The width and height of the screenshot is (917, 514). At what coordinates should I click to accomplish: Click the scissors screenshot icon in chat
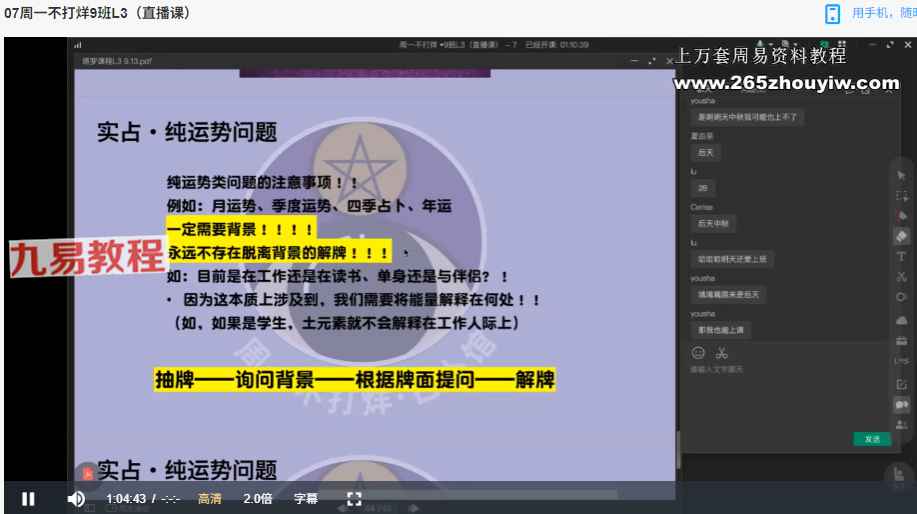coord(722,352)
